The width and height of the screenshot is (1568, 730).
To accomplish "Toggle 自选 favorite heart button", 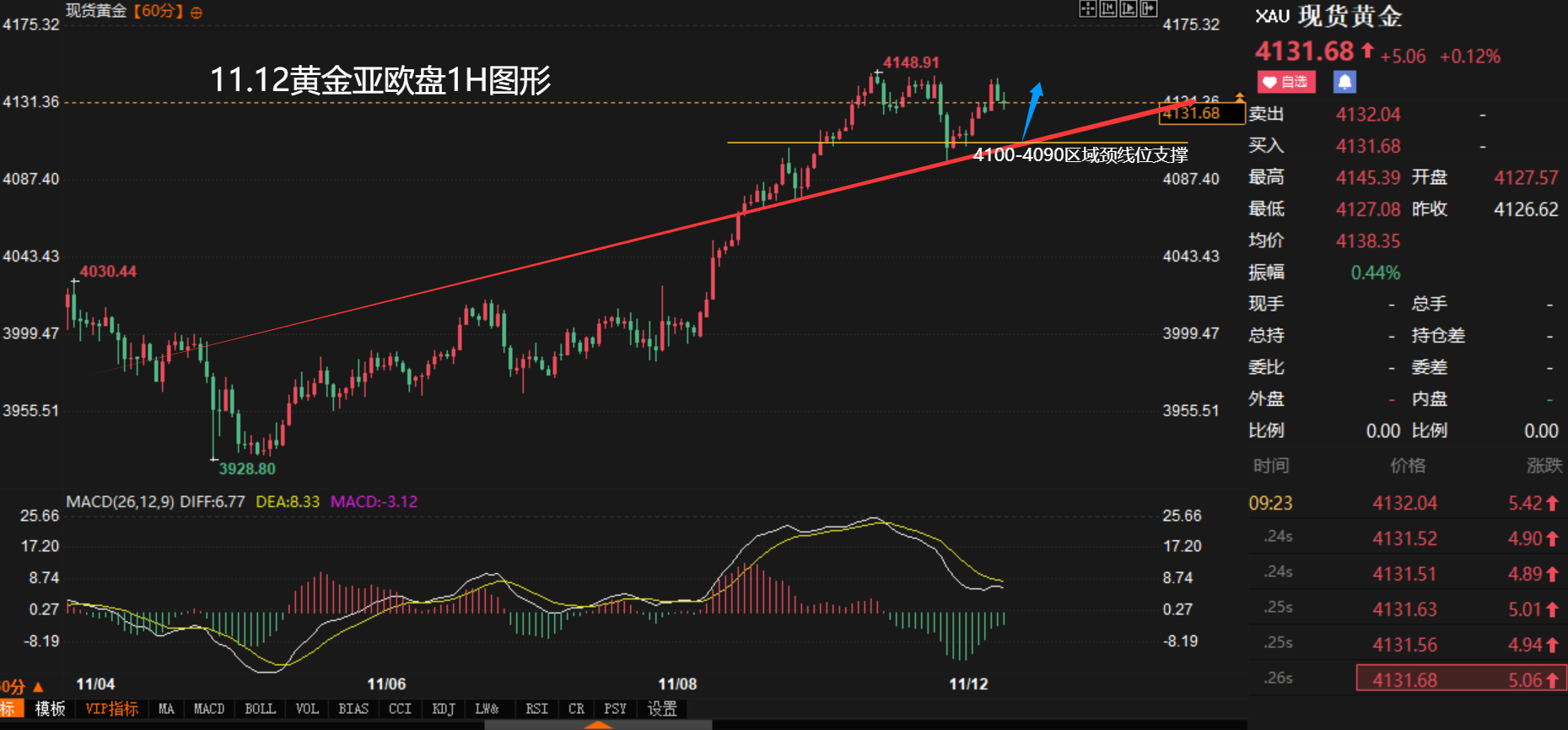I will click(x=1285, y=82).
